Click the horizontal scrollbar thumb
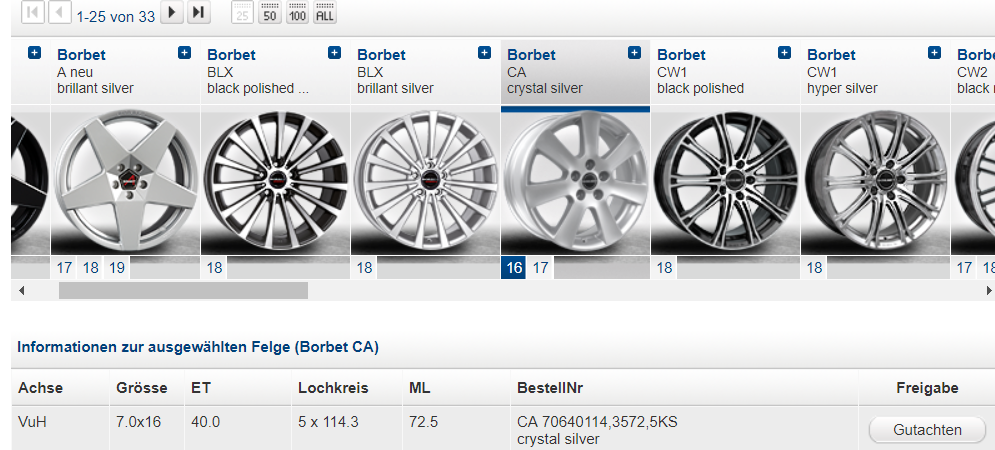This screenshot has height=450, width=995. (183, 291)
